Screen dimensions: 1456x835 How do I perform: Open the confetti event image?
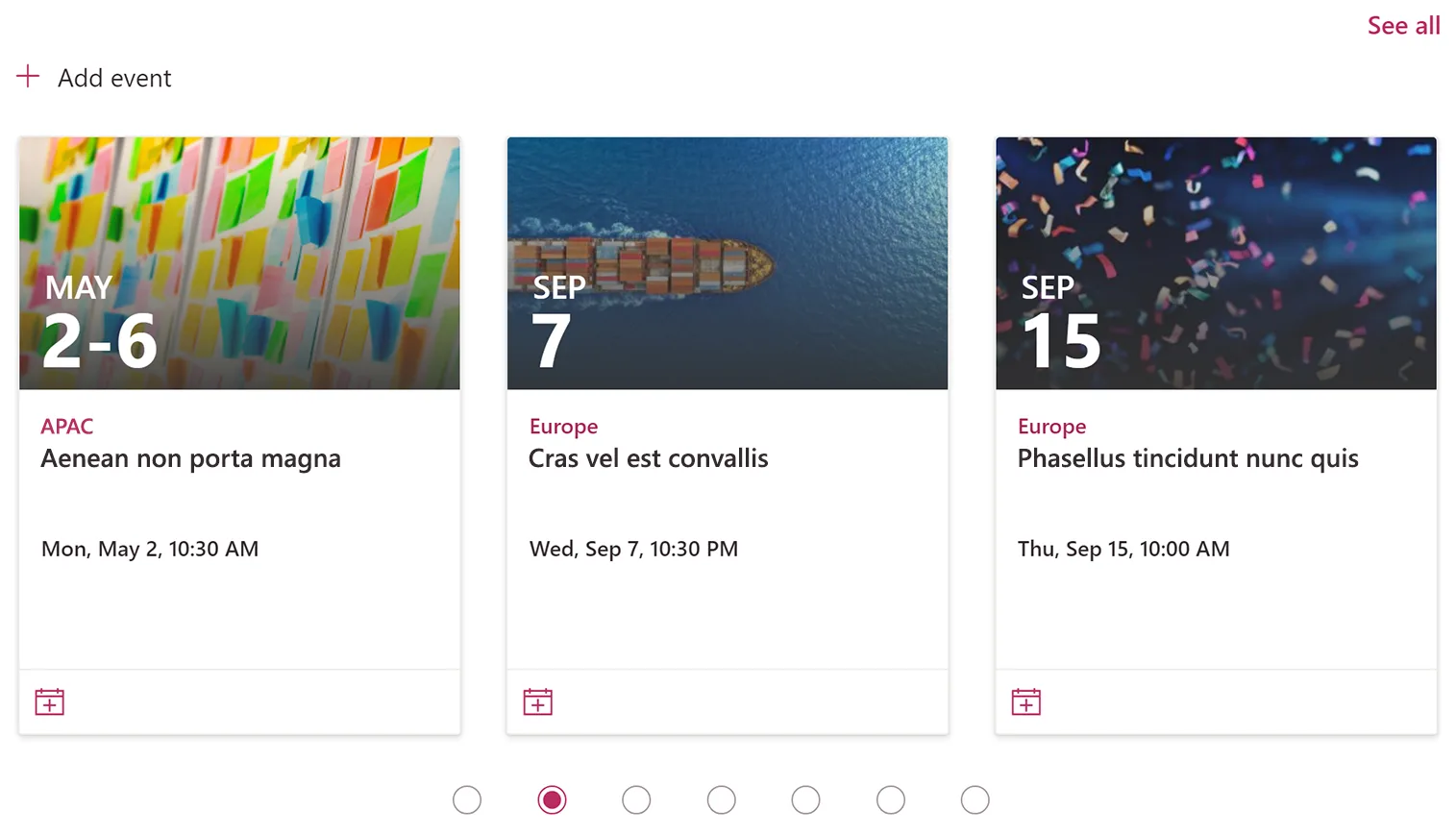(x=1216, y=262)
